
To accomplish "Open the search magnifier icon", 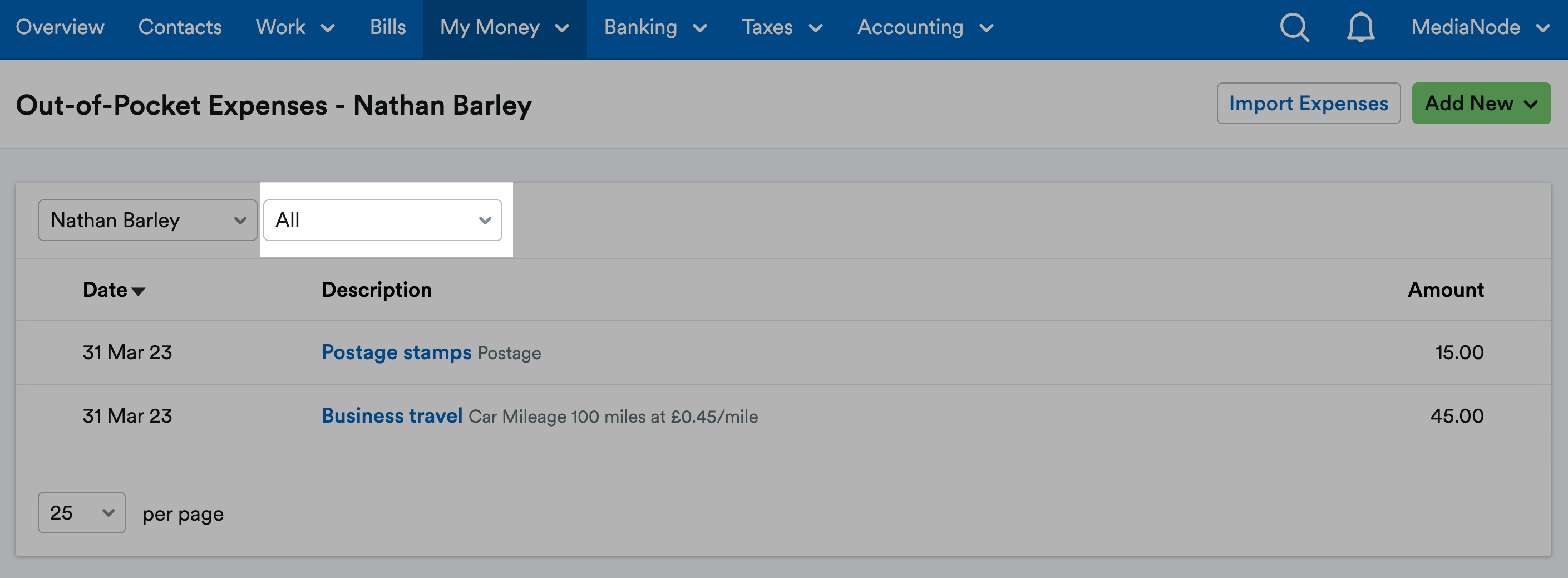I will tap(1294, 27).
